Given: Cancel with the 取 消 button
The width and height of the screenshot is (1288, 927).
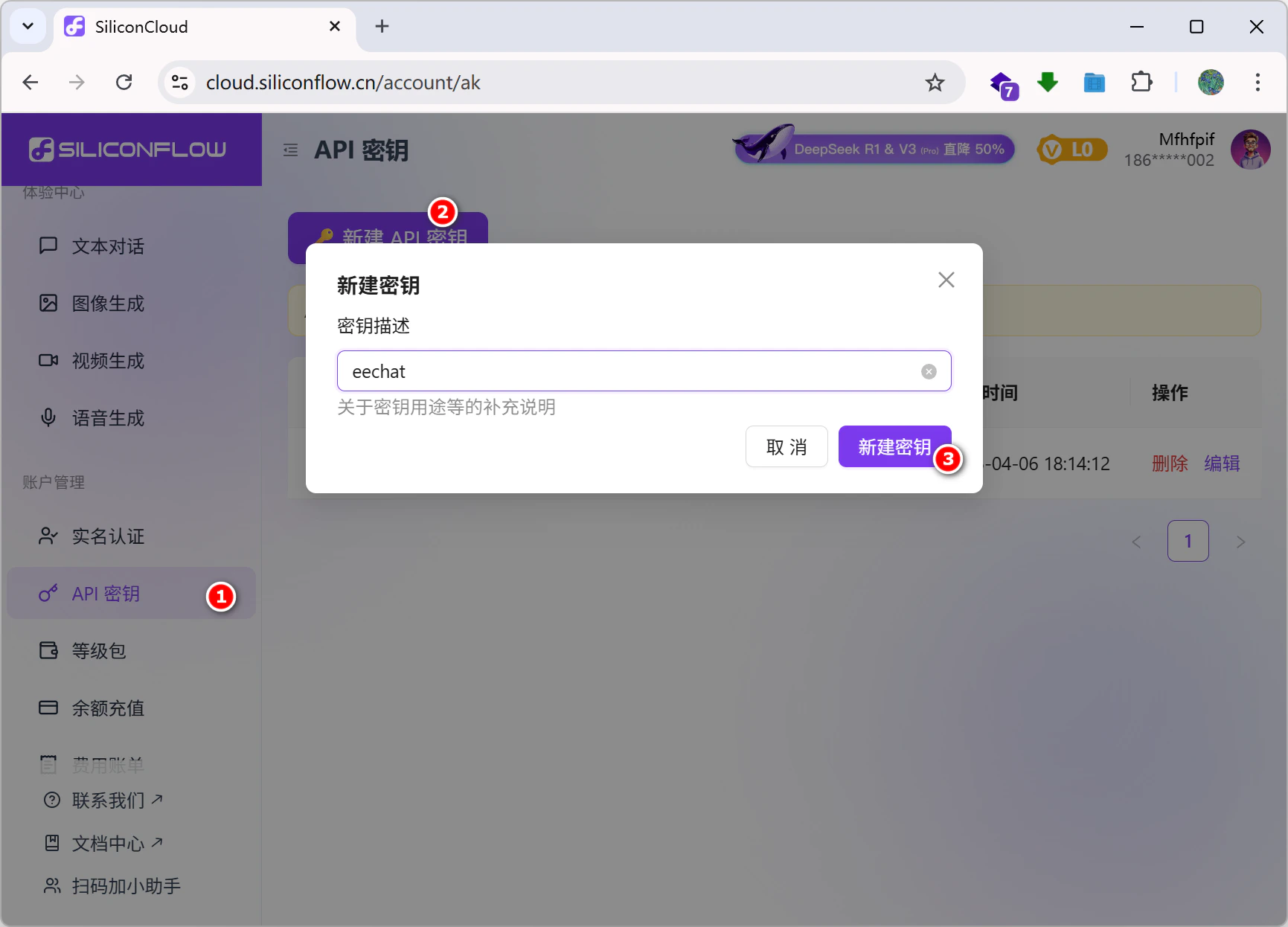Looking at the screenshot, I should tap(786, 446).
